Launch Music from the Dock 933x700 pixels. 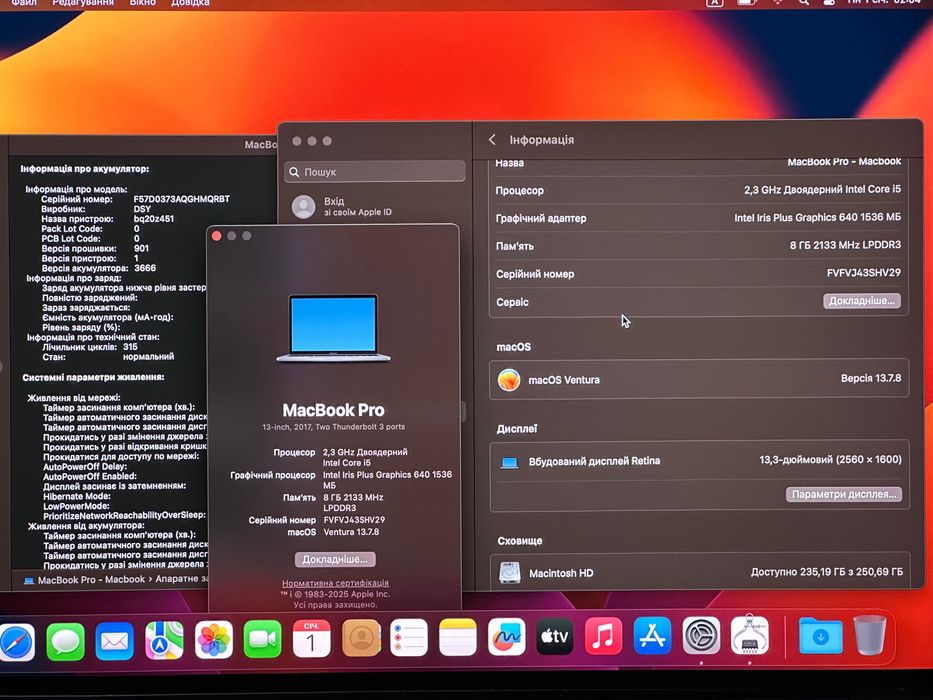603,636
